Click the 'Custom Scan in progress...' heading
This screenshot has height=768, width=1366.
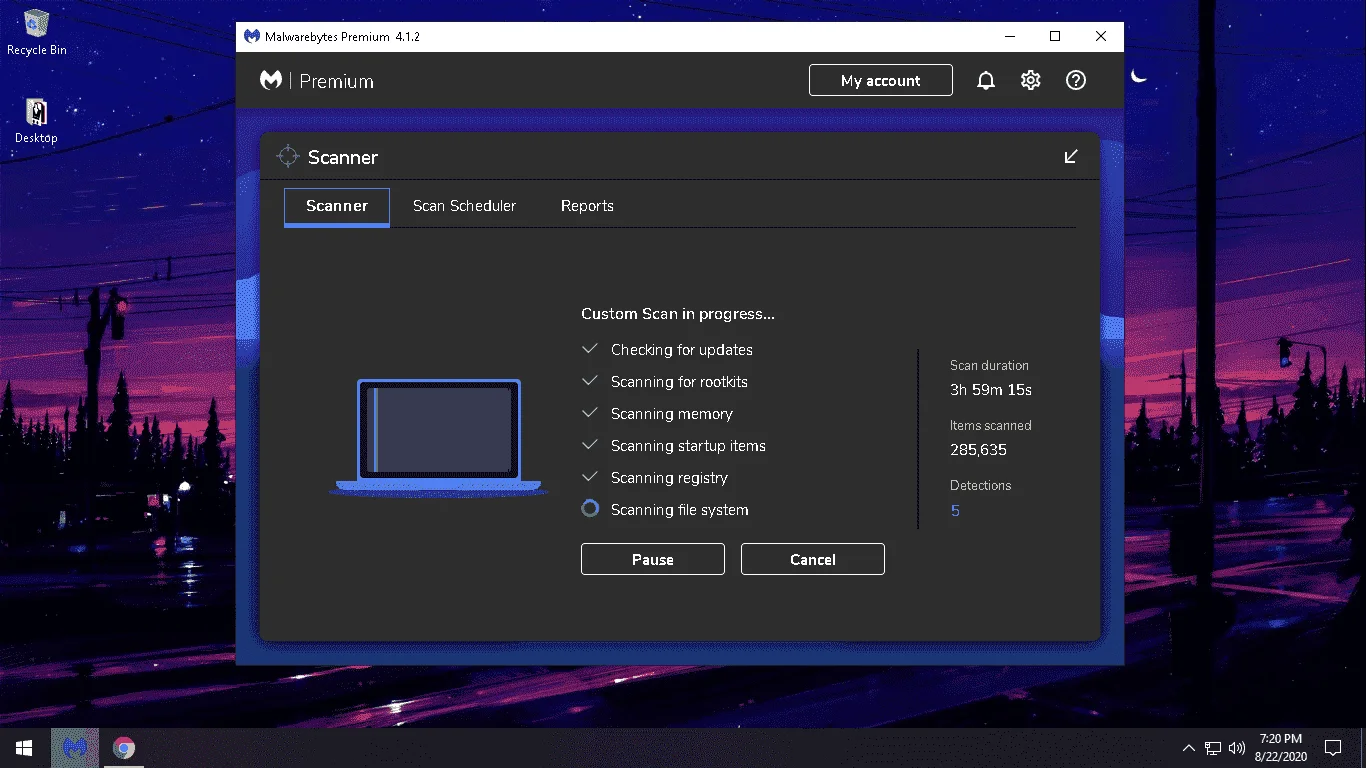[x=678, y=314]
